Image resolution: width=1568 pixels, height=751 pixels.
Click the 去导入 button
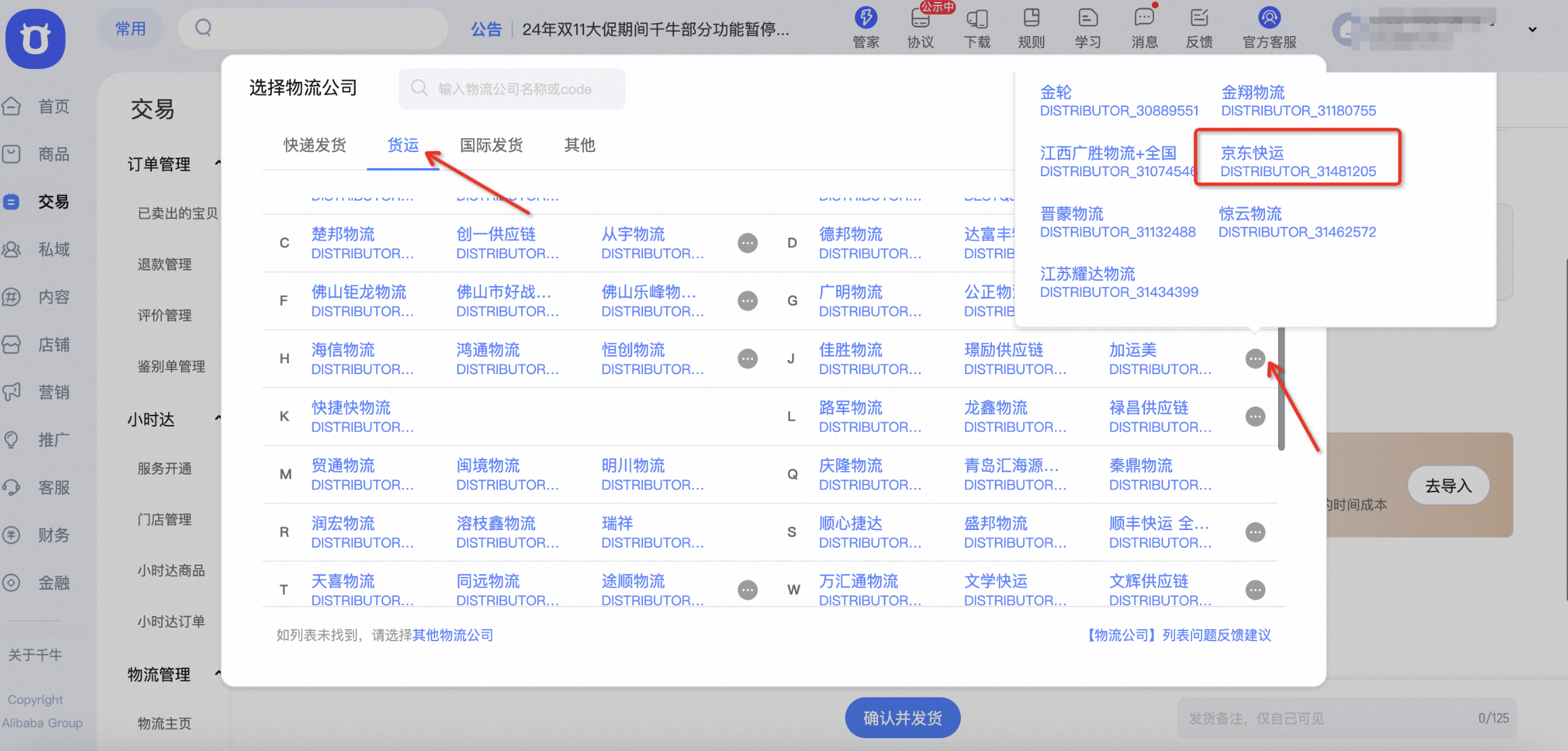(1448, 485)
